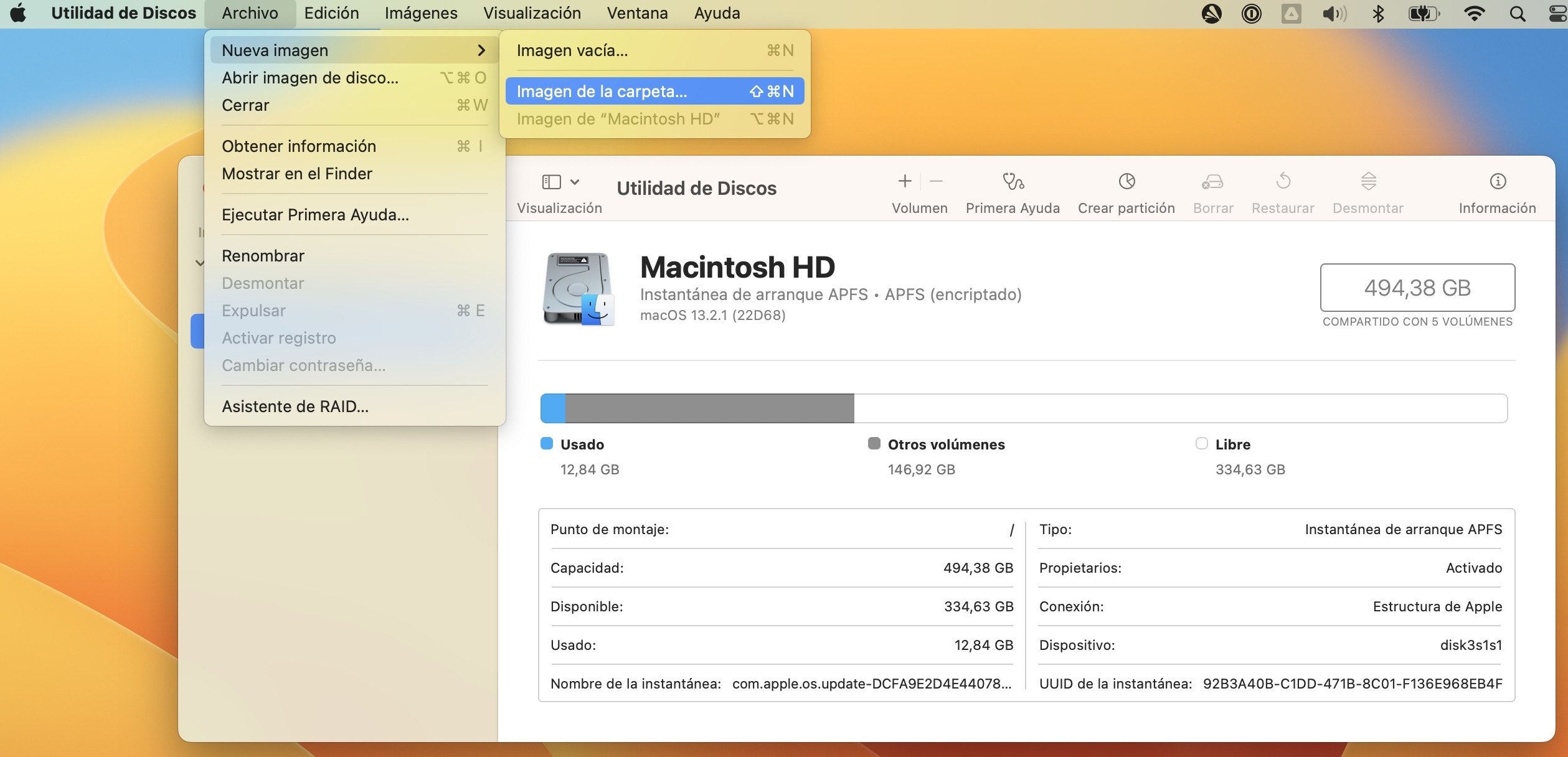Click the UUID de la instantánea value
1568x757 pixels.
pyautogui.click(x=1353, y=684)
